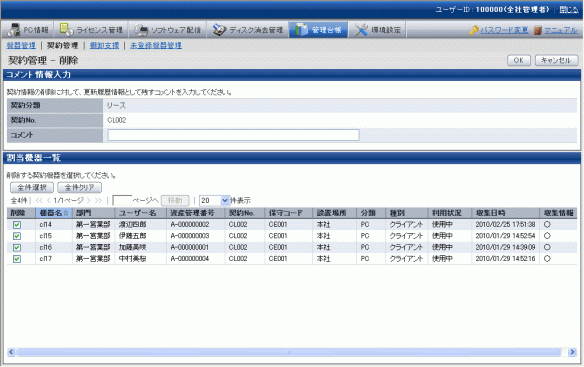Click the next-page > pagination arrow
Image resolution: width=584 pixels, height=367 pixels.
tap(89, 200)
